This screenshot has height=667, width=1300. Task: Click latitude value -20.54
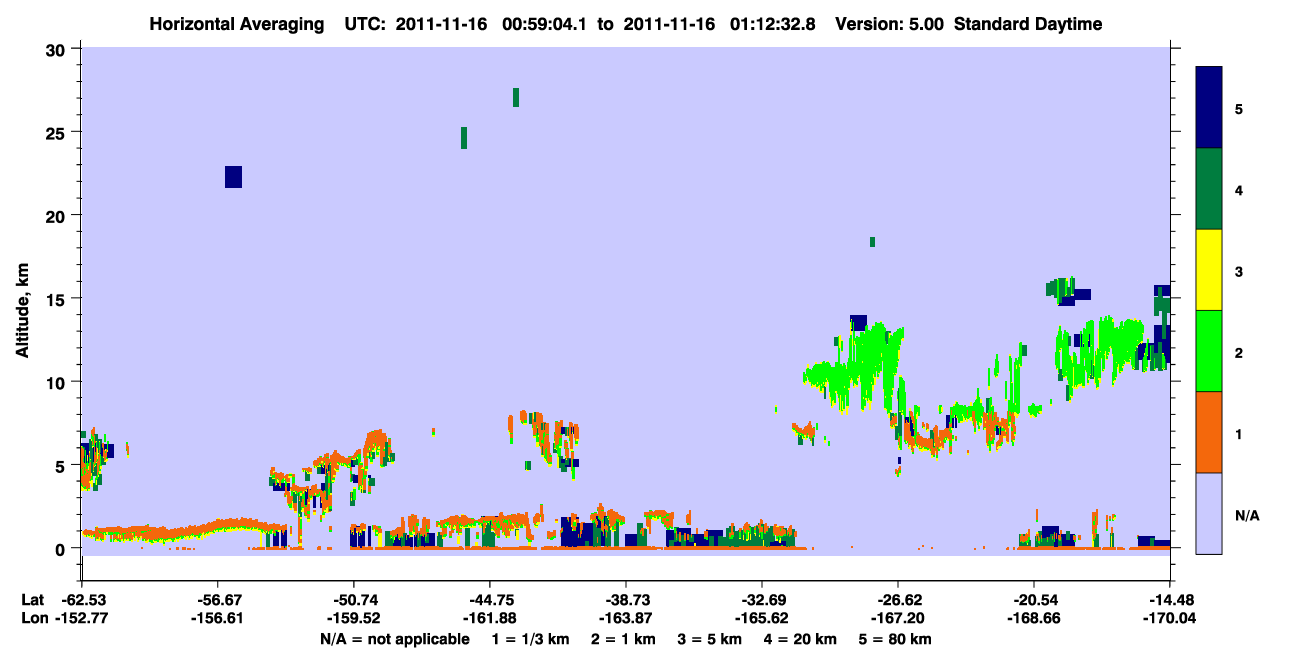tap(1034, 600)
